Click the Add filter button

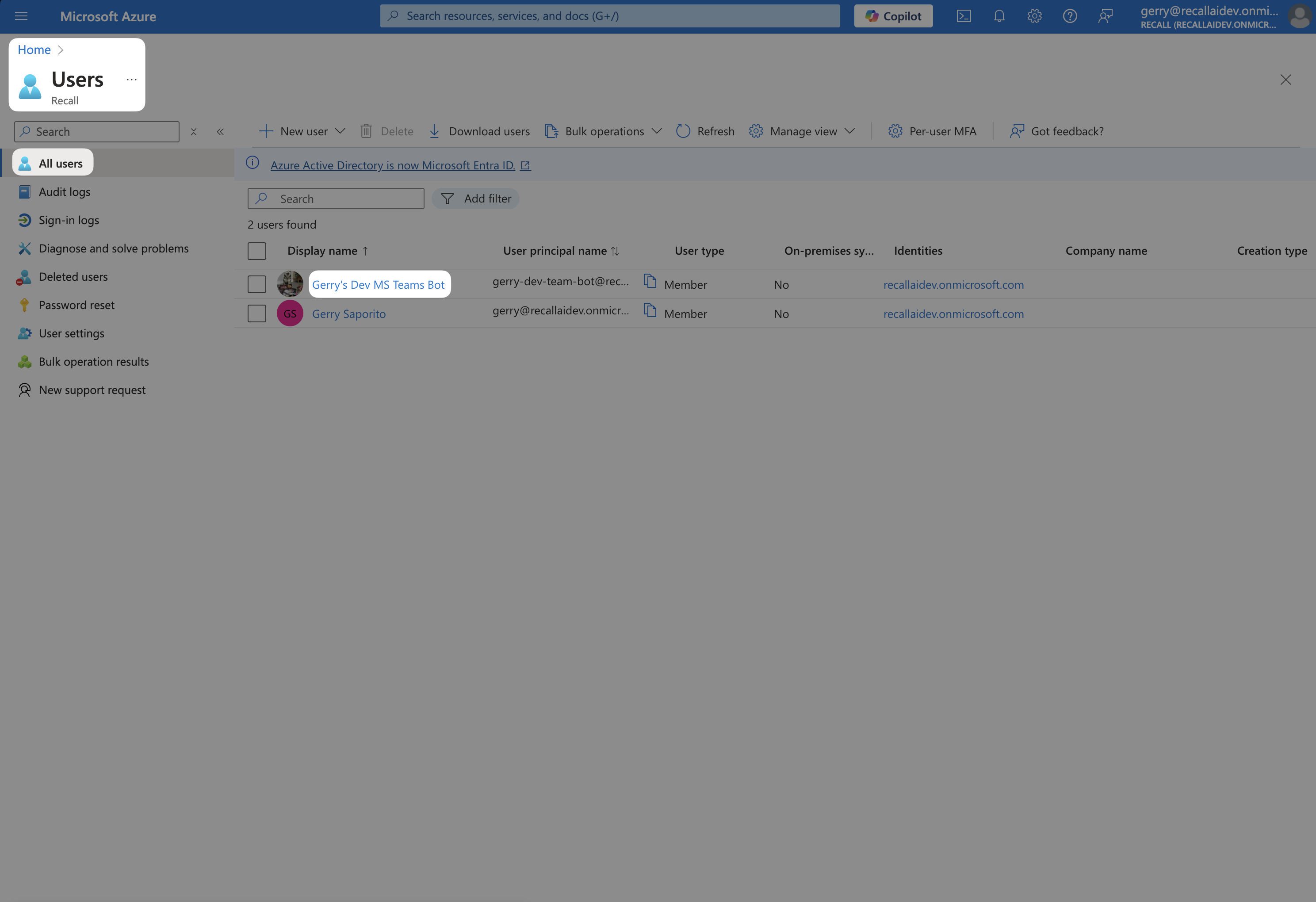478,198
